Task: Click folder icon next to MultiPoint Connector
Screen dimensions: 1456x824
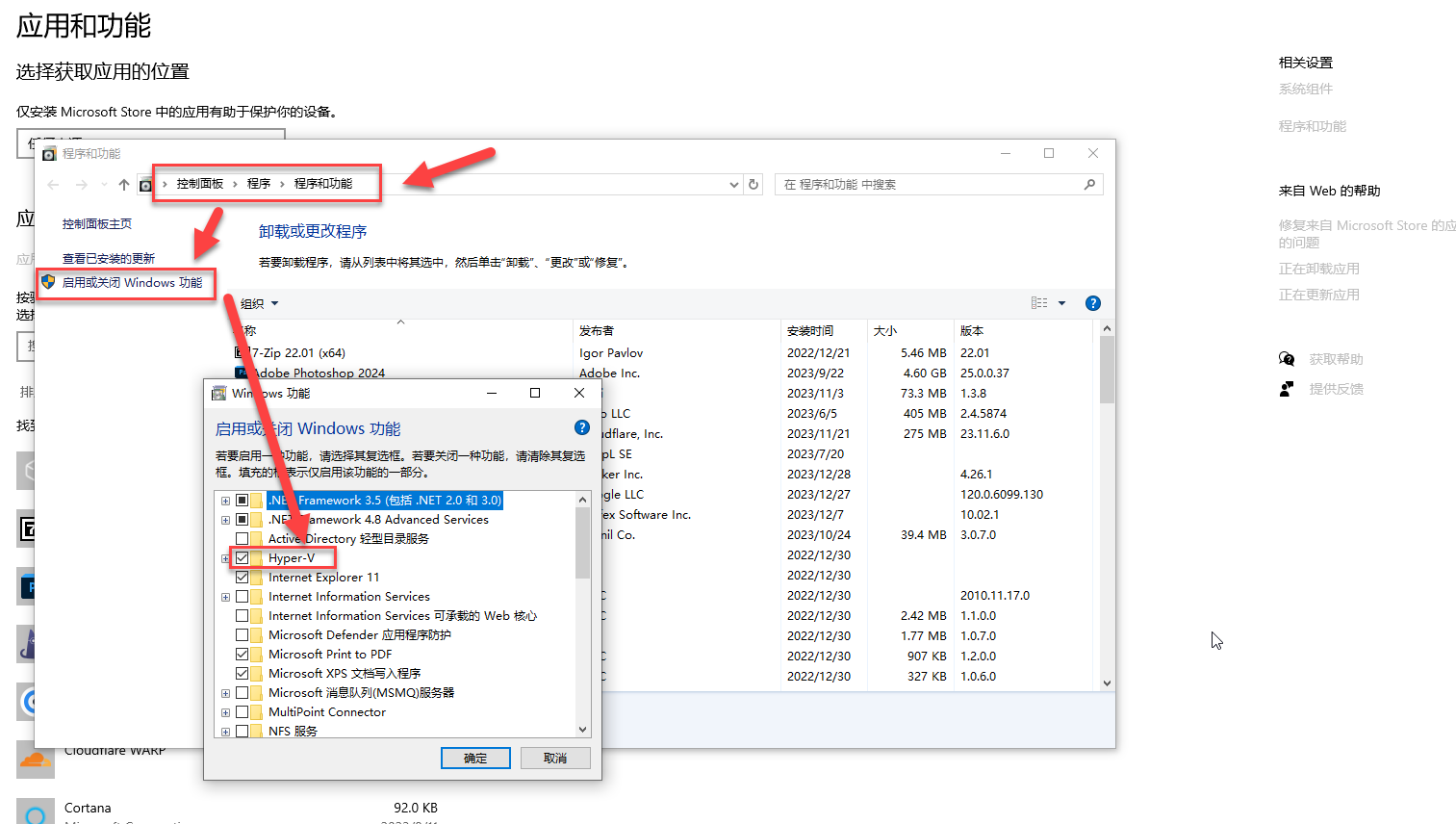Action: tap(257, 712)
